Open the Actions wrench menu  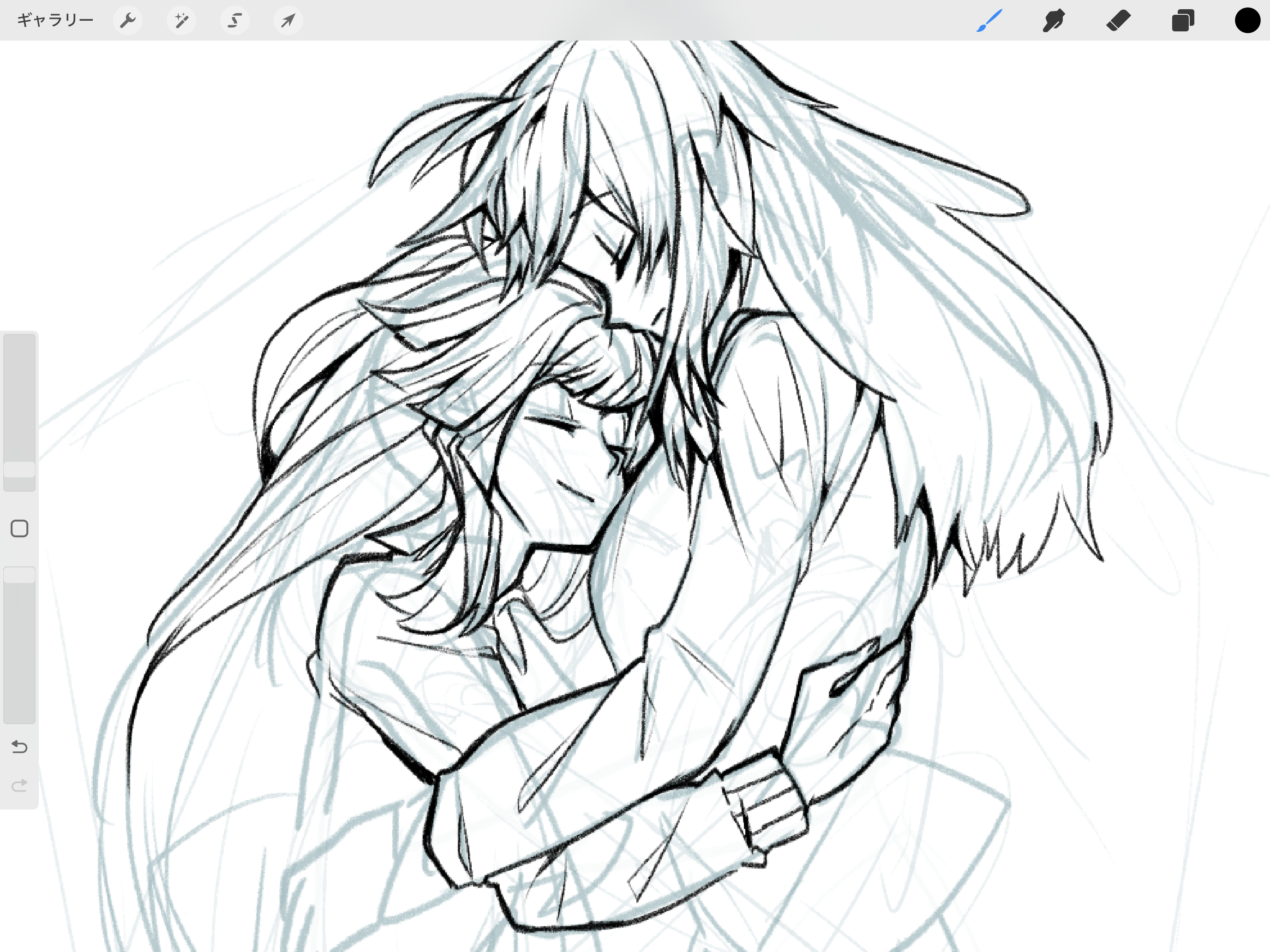point(127,21)
